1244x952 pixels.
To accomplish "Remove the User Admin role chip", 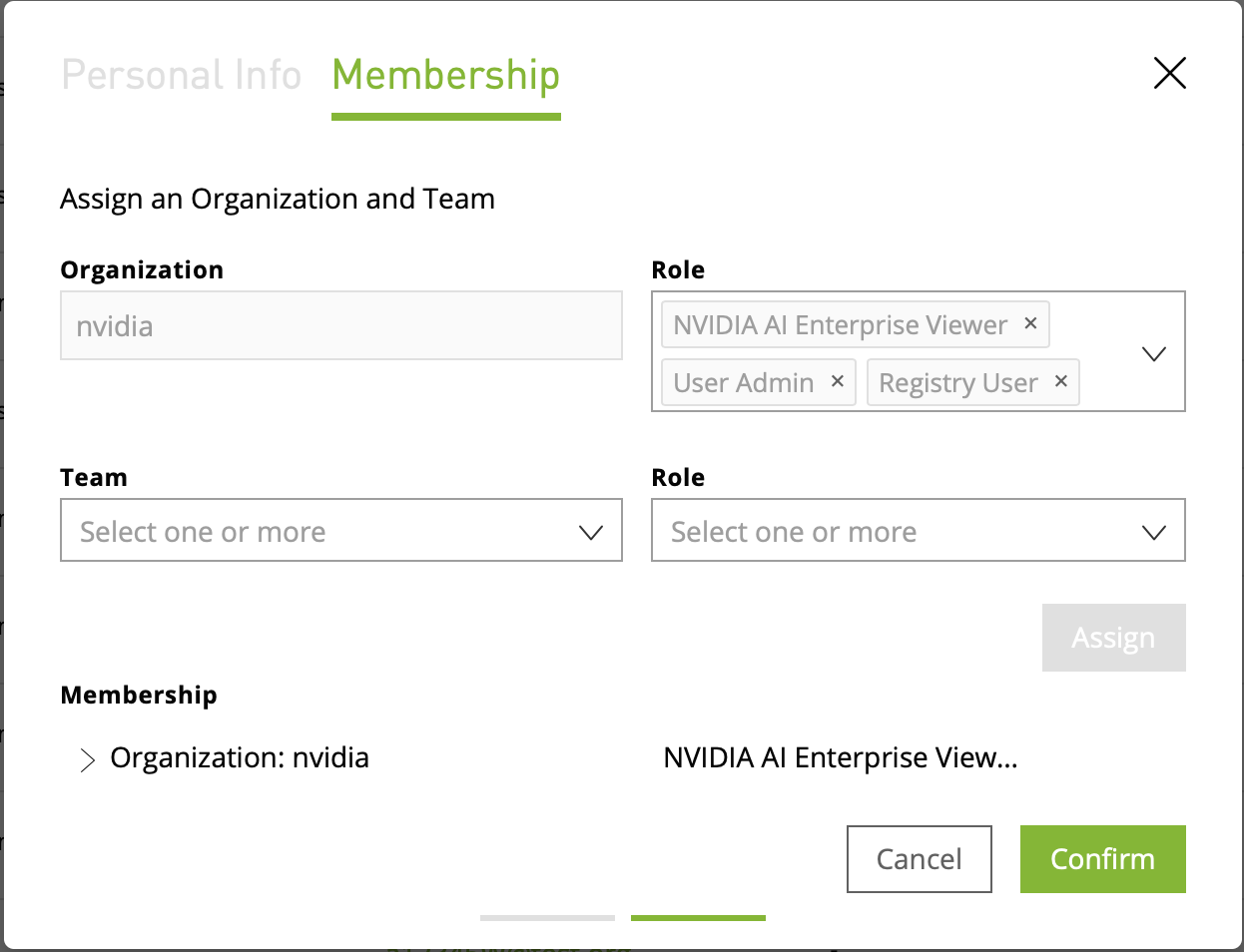I will pyautogui.click(x=837, y=382).
